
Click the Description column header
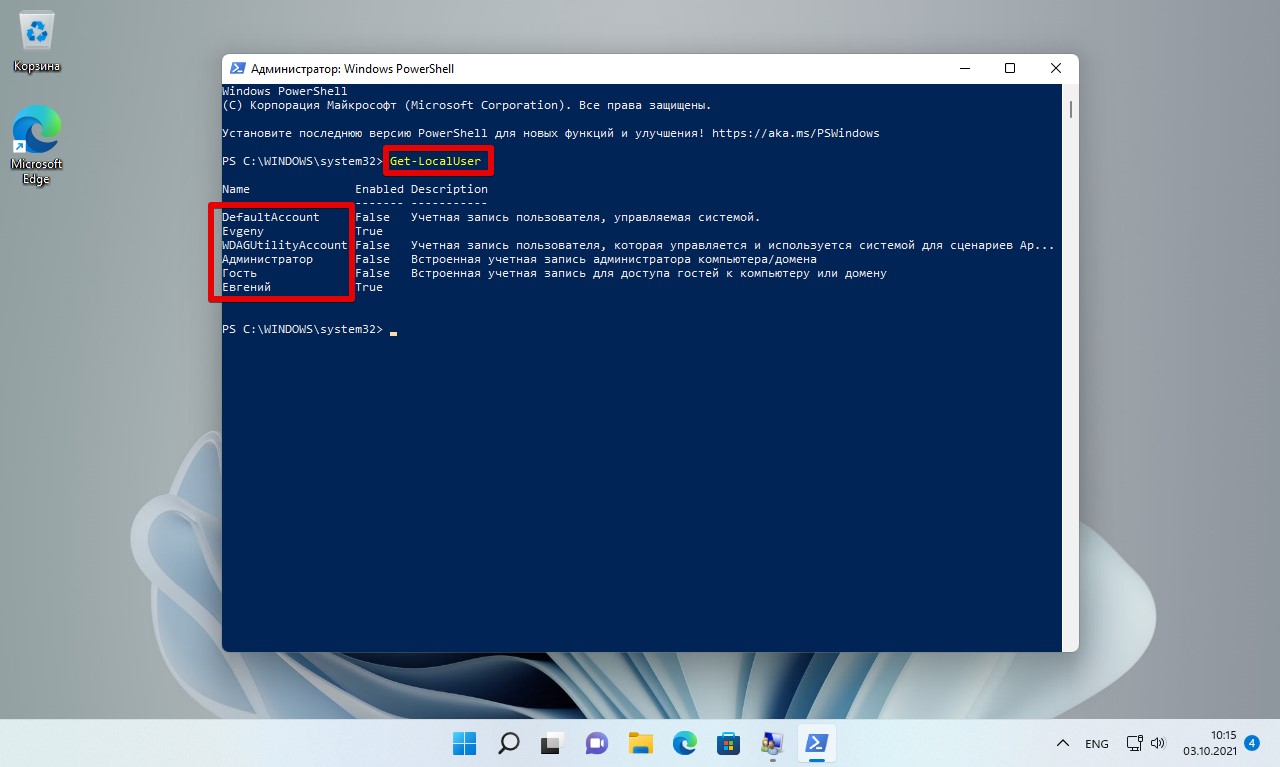tap(449, 189)
